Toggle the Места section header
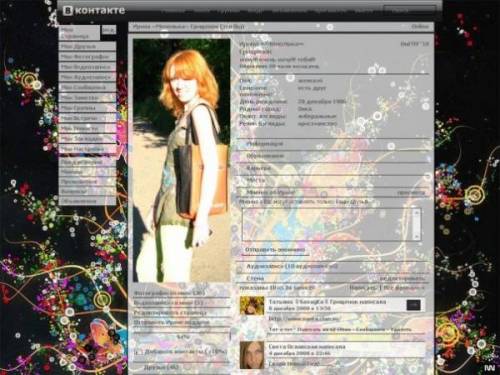This screenshot has width=500, height=375. coord(333,180)
